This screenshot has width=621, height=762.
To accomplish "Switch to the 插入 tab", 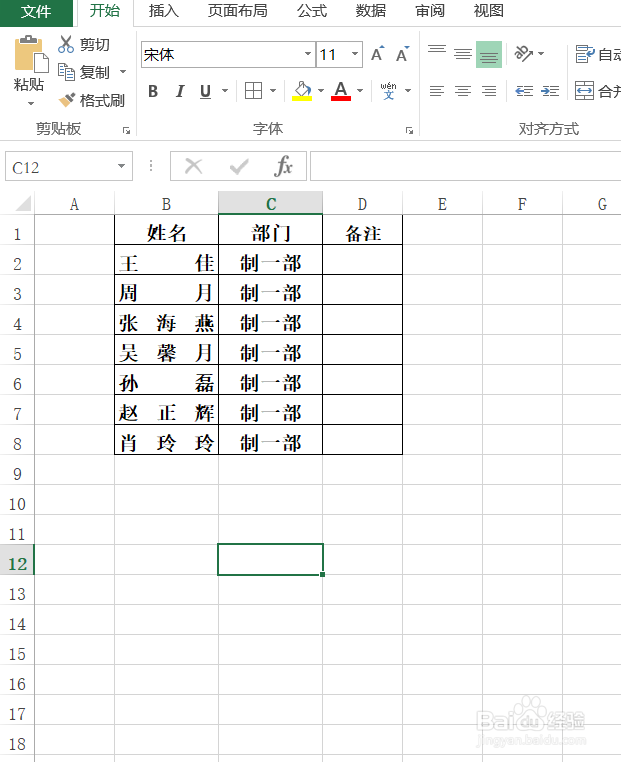I will pyautogui.click(x=164, y=11).
